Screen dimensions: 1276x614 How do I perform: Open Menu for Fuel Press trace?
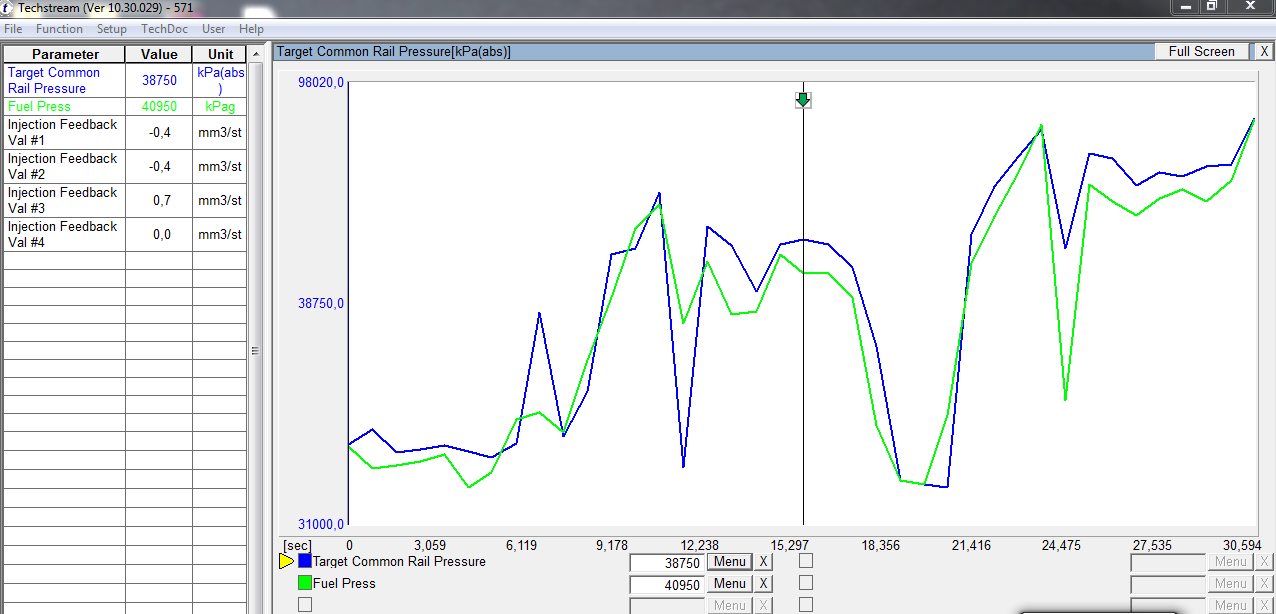729,584
